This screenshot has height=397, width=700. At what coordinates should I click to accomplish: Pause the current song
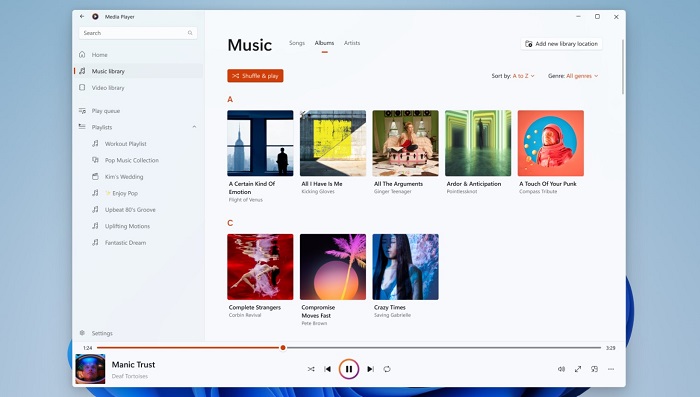[x=349, y=369]
